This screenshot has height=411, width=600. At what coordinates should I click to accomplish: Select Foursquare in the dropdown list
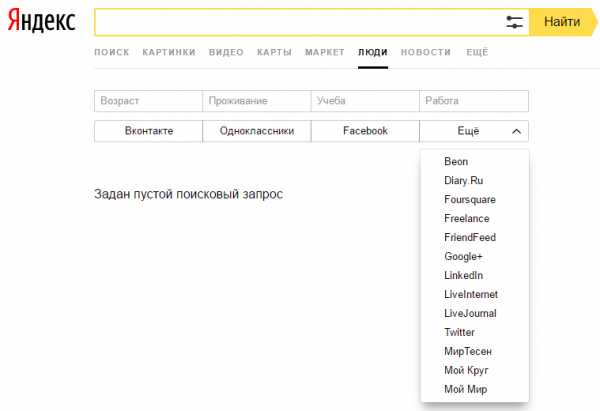click(x=470, y=199)
